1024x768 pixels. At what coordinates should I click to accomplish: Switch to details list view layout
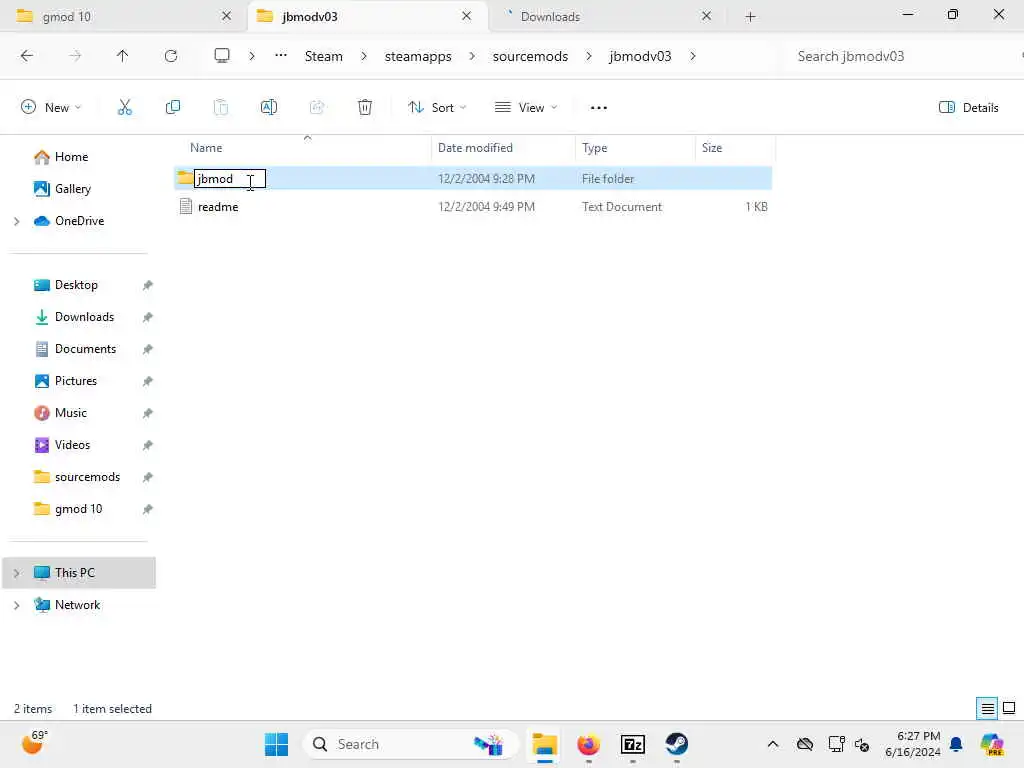click(x=987, y=708)
